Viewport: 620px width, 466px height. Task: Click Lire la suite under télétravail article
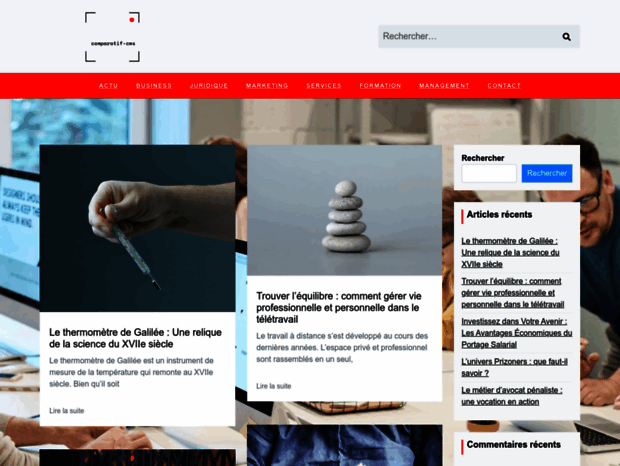coord(273,386)
